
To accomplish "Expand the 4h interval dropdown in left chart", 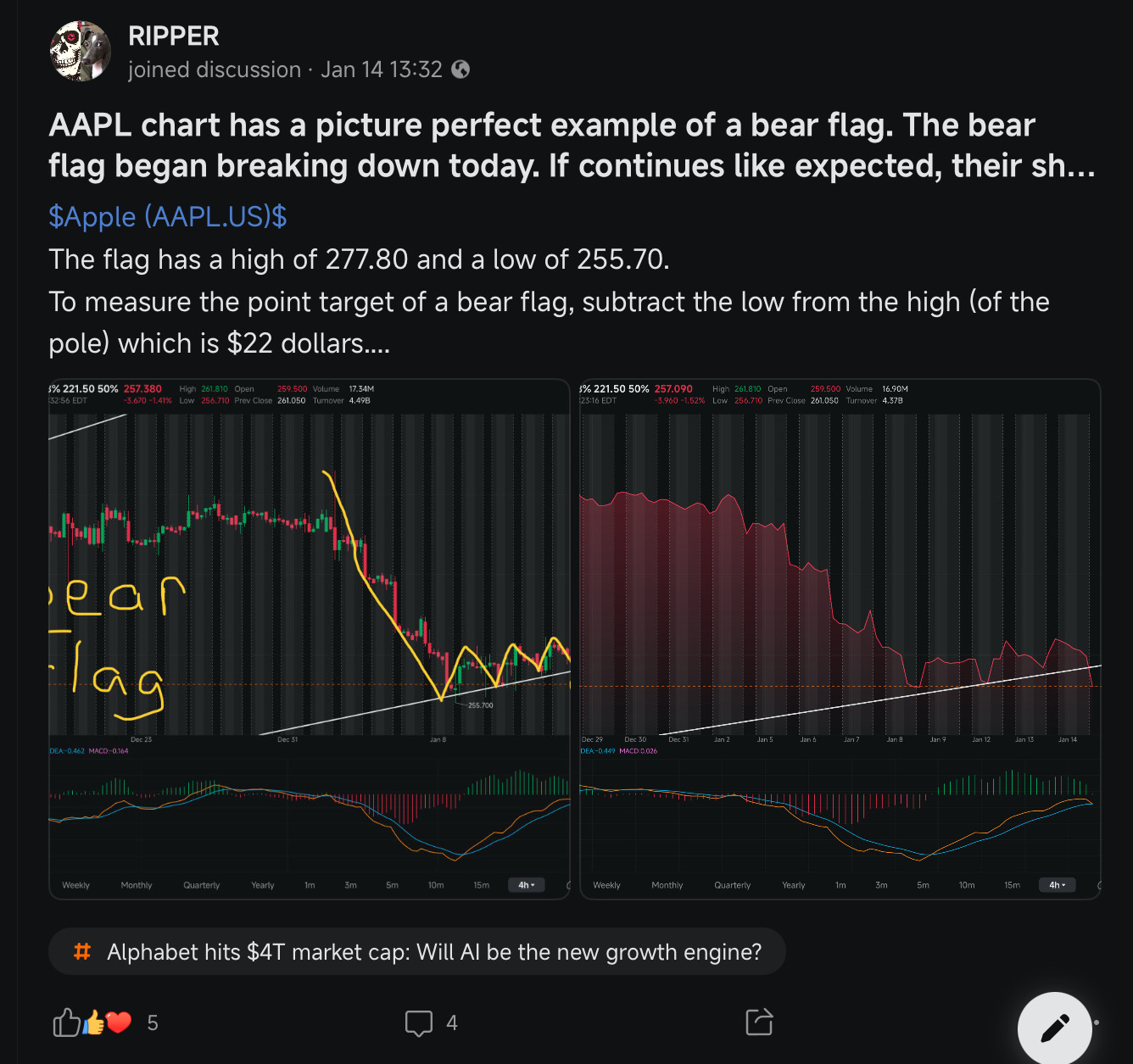I will 527,885.
